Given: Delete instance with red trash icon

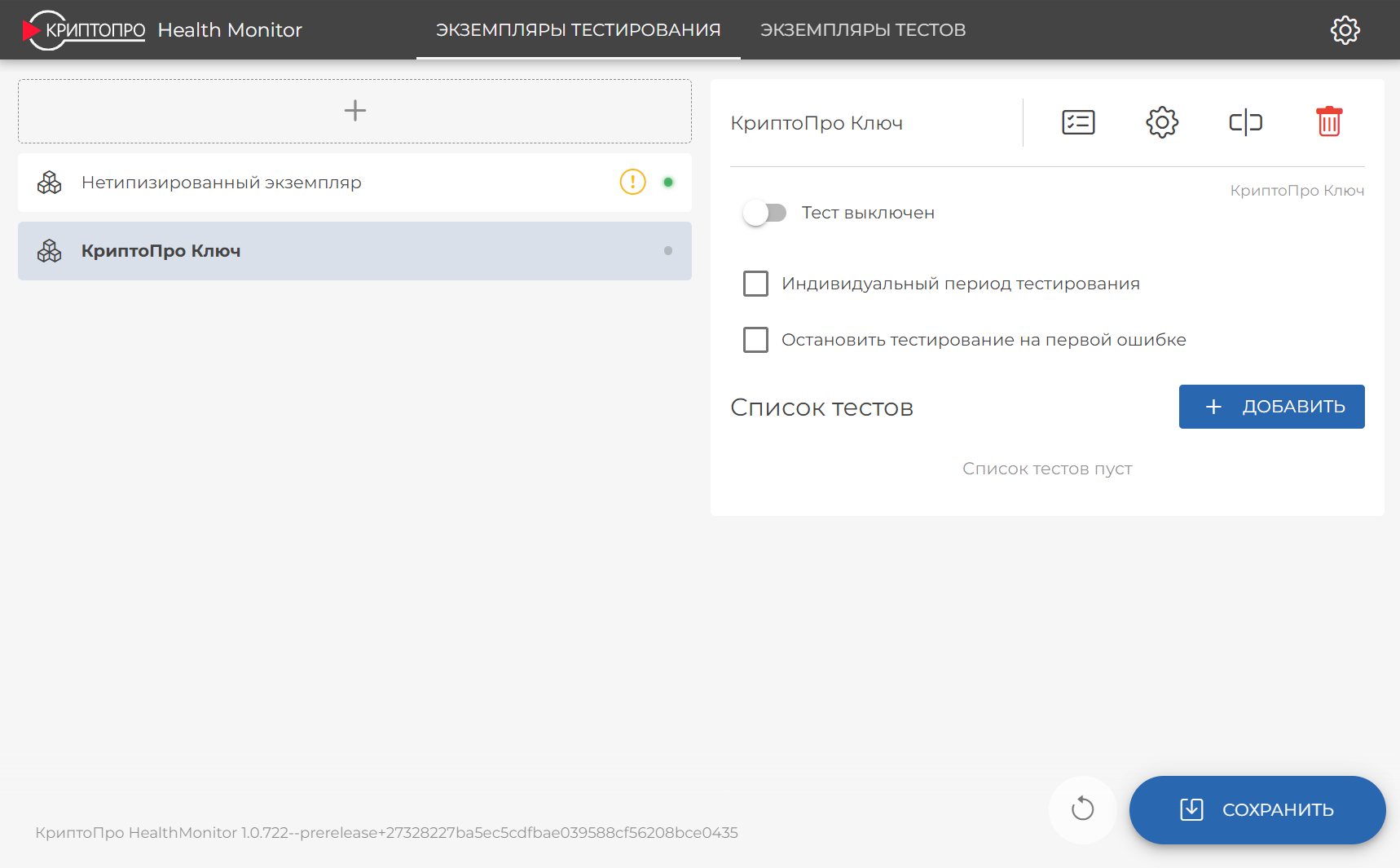Looking at the screenshot, I should [1329, 121].
